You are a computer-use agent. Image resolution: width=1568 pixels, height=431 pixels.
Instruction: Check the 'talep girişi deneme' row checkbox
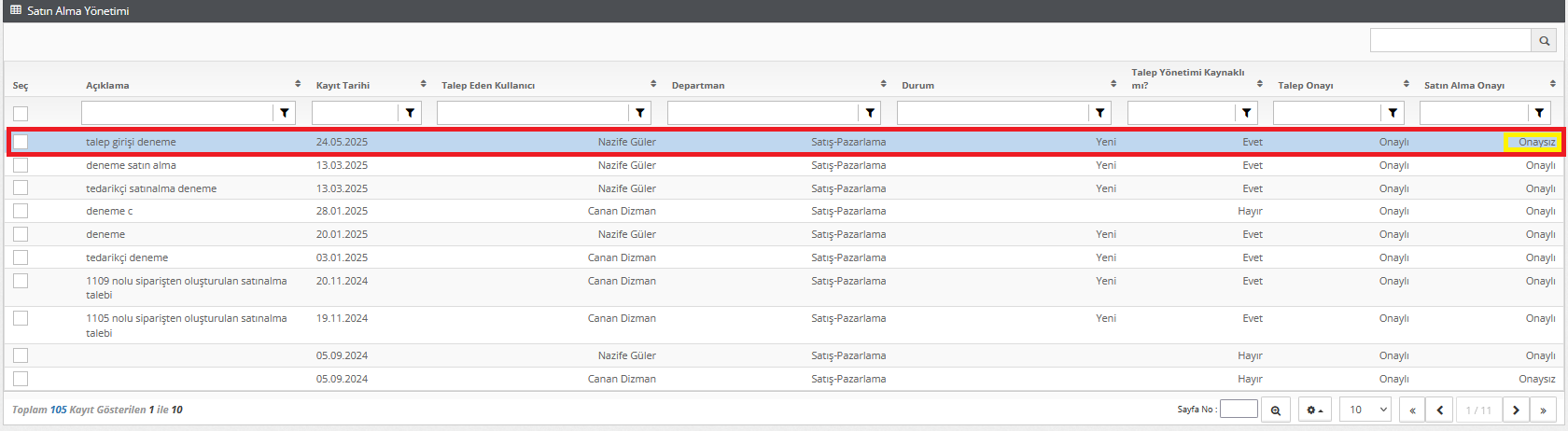21,142
